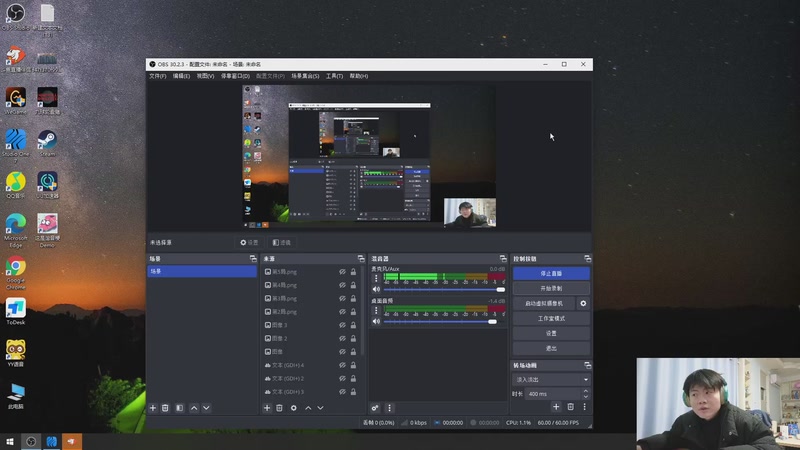
Task: Toggle visibility of 图像 3 source
Action: (342, 325)
